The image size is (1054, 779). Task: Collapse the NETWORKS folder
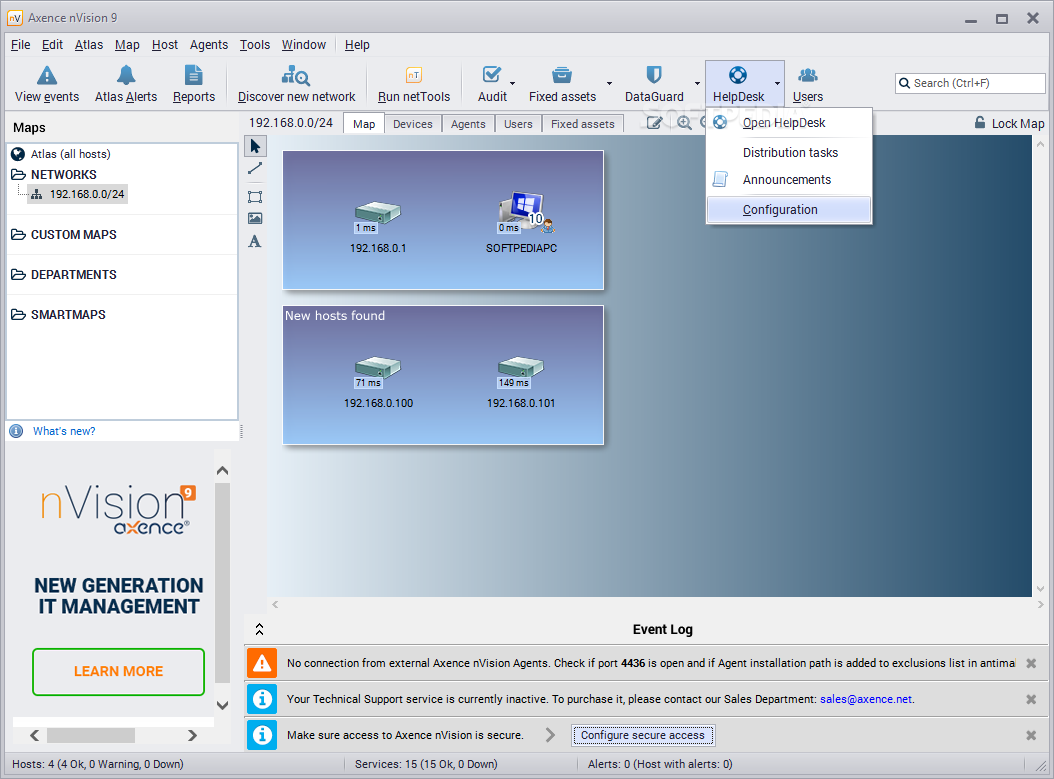pos(18,175)
